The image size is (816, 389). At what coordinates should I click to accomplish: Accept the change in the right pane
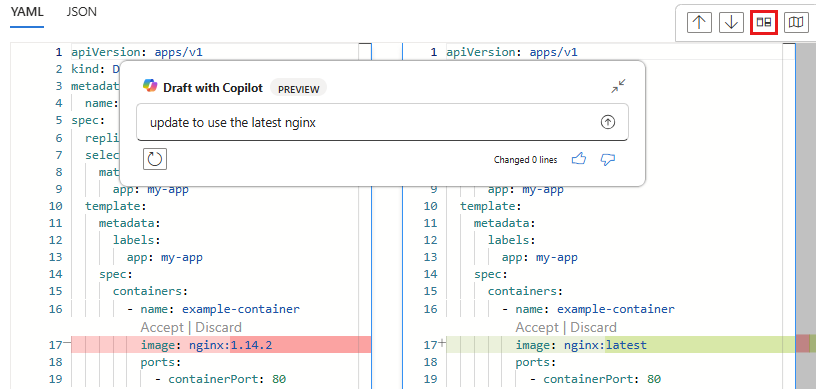coord(537,327)
